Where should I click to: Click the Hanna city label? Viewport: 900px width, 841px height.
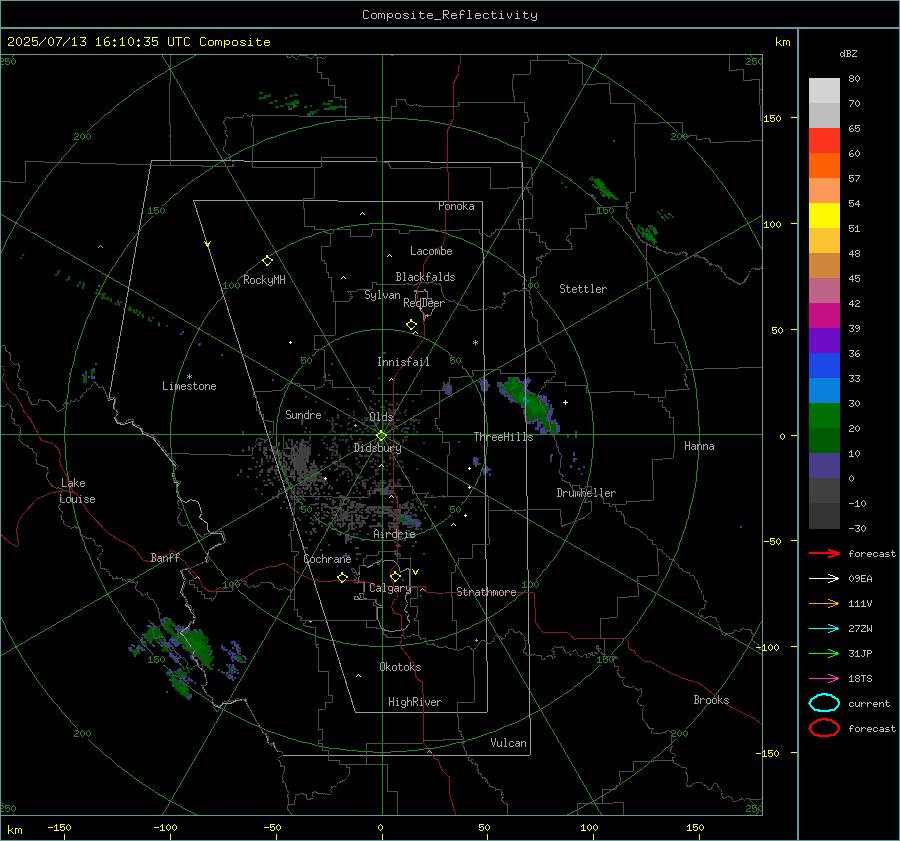tap(699, 446)
